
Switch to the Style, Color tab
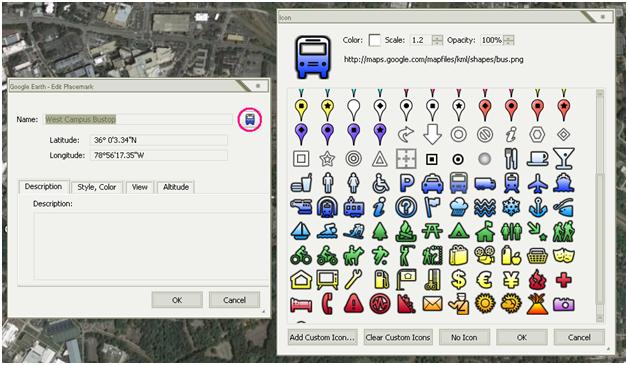tap(97, 187)
